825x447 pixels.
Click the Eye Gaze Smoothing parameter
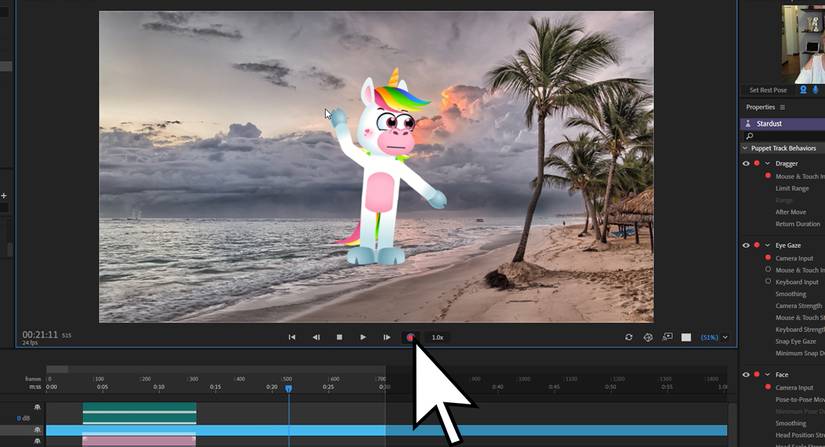791,294
